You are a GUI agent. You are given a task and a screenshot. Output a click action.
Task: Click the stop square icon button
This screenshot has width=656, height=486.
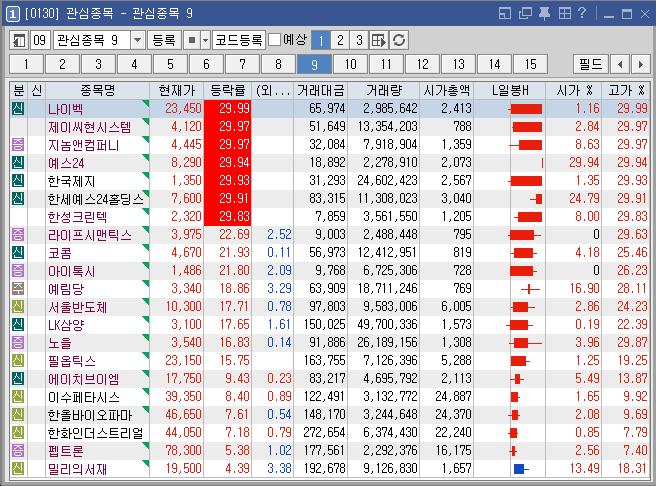pyautogui.click(x=192, y=40)
